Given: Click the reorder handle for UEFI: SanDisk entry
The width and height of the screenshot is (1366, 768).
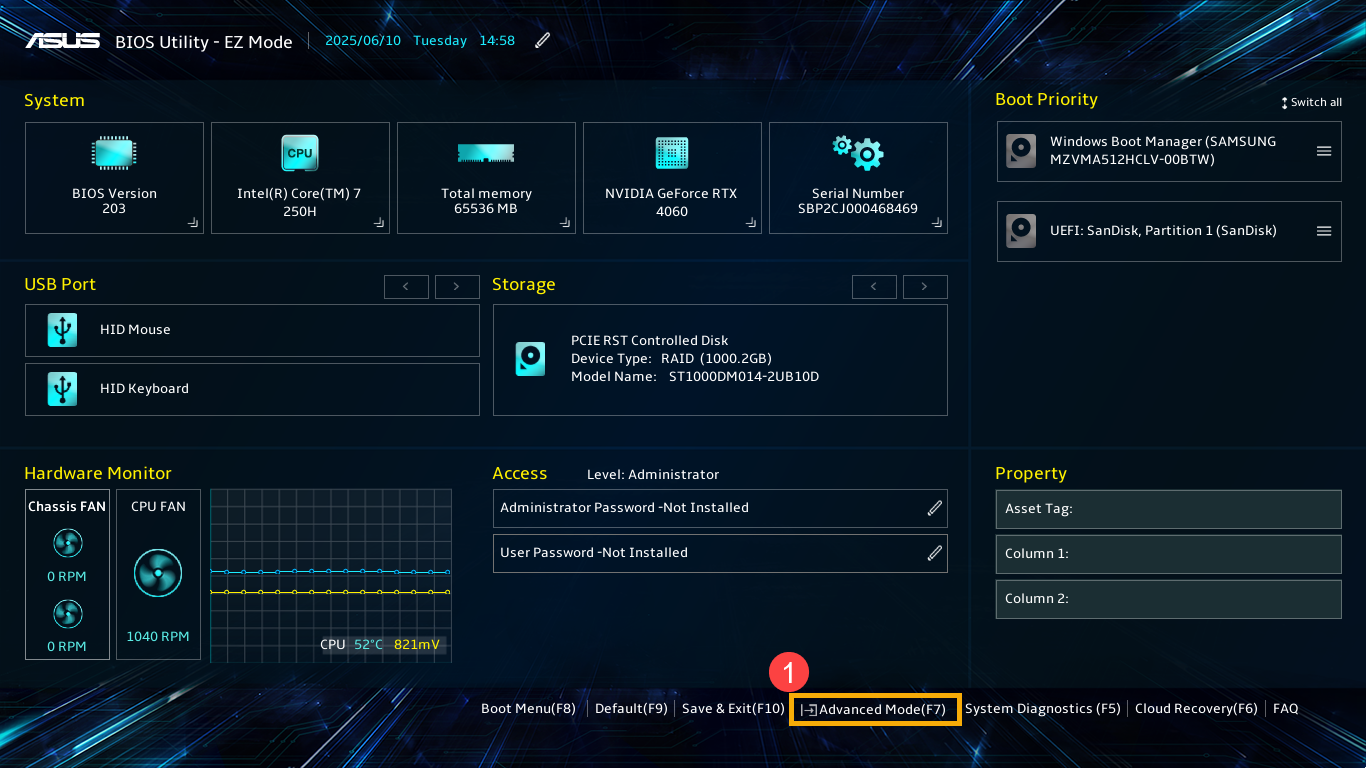Looking at the screenshot, I should 1324,231.
